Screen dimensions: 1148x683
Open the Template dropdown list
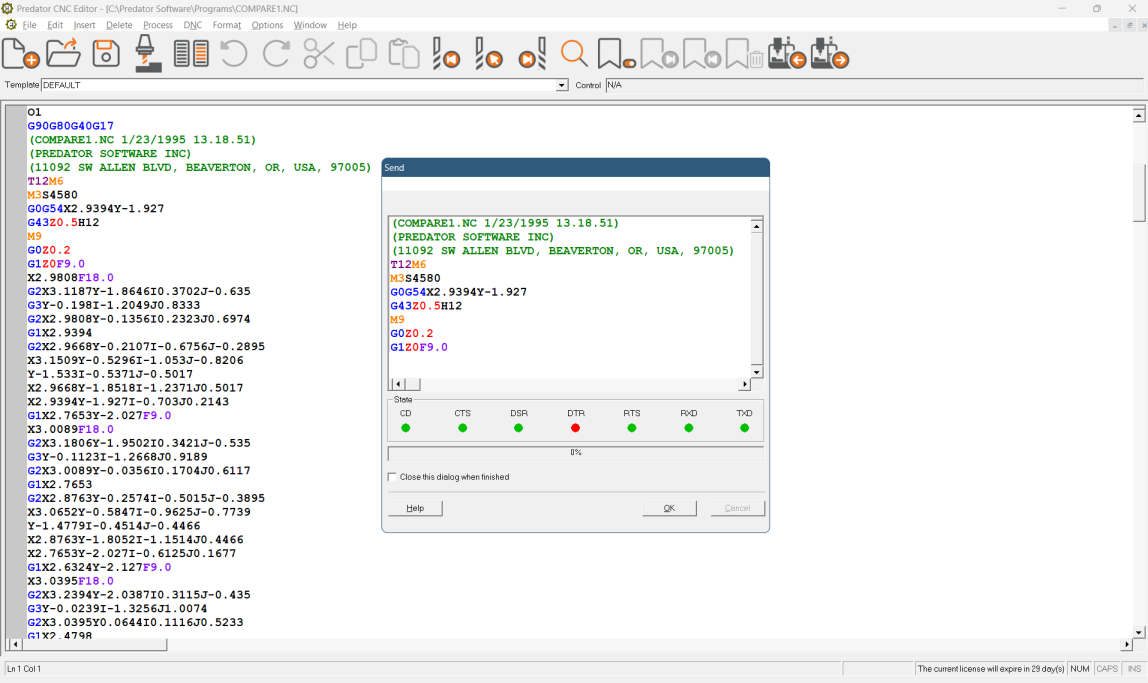[x=561, y=85]
